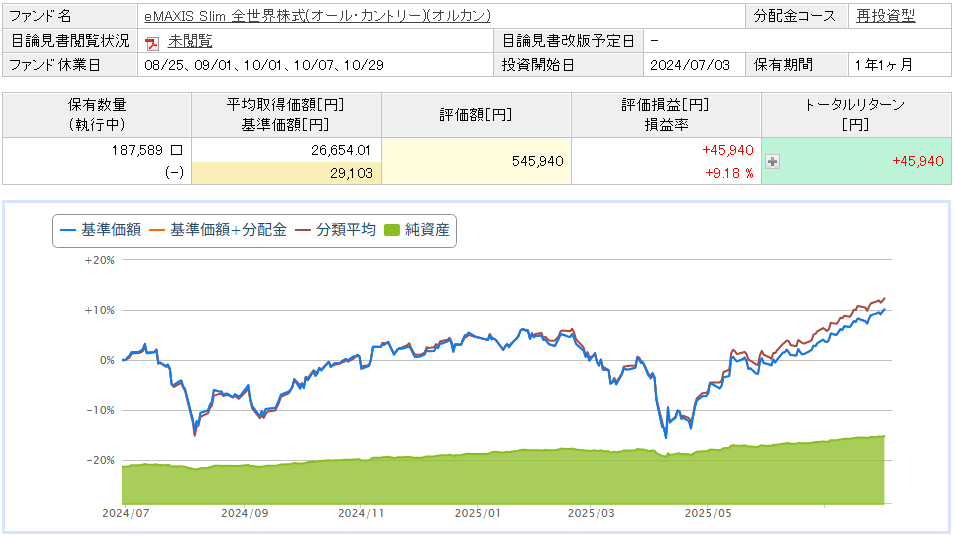Open the eMAXIS Slim 全世界株式 fund link

[317, 16]
